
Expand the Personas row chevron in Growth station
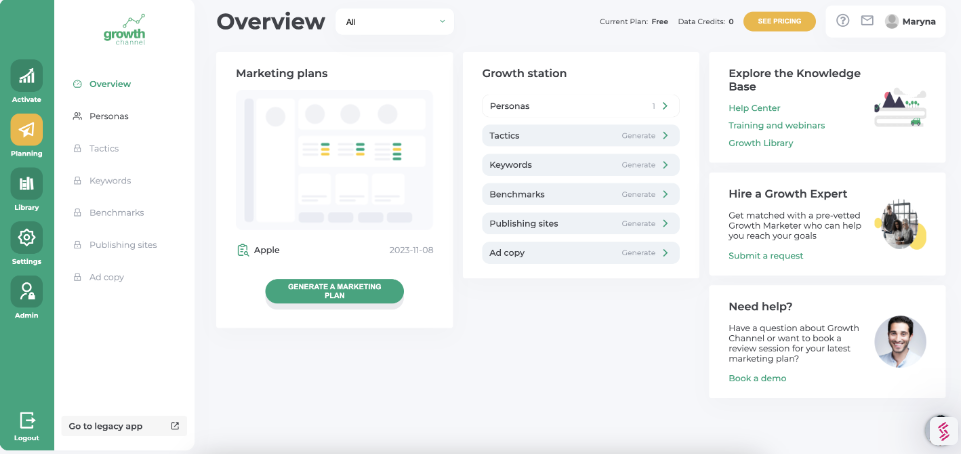665,106
